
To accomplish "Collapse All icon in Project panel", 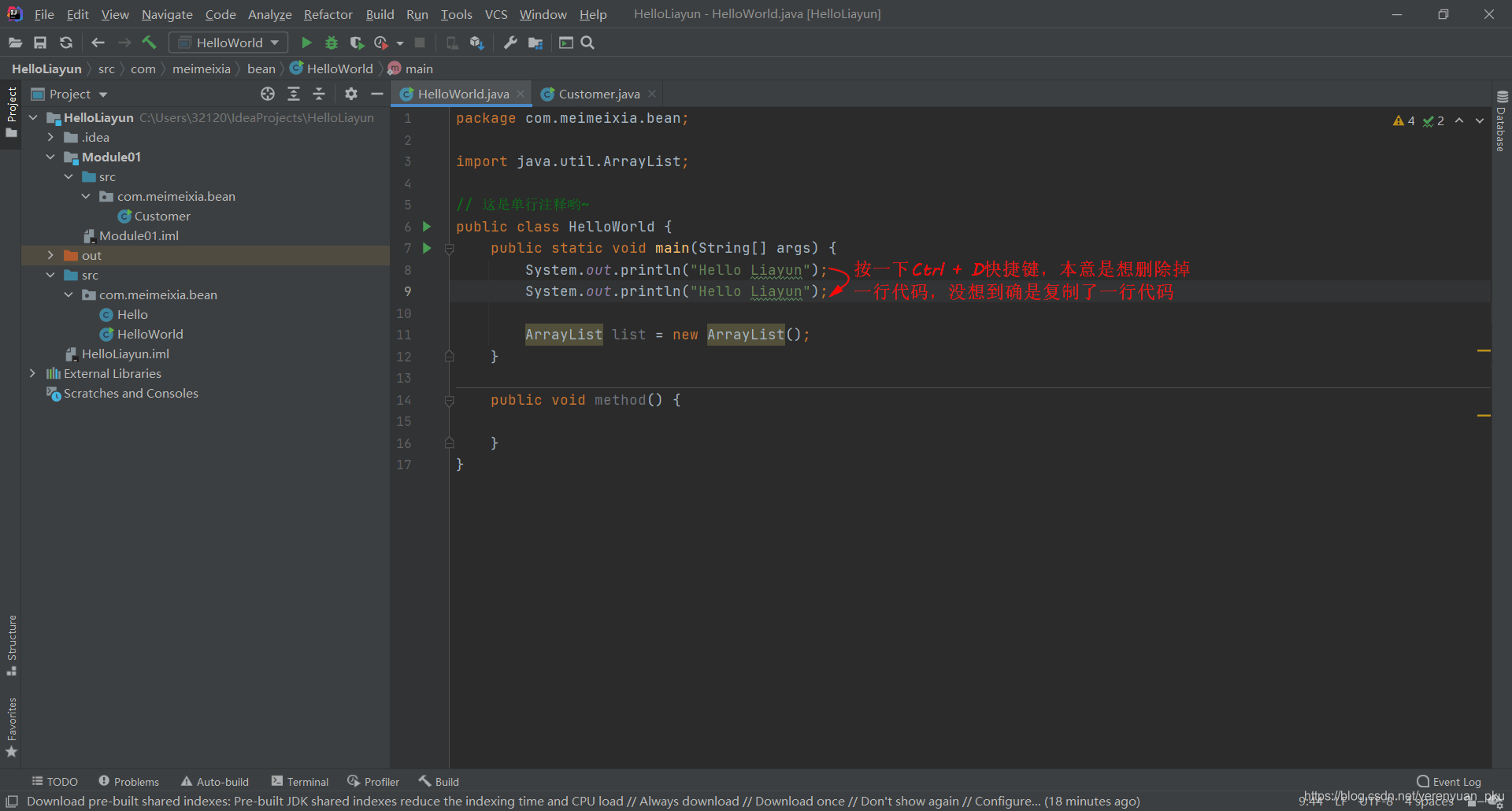I will click(x=319, y=94).
